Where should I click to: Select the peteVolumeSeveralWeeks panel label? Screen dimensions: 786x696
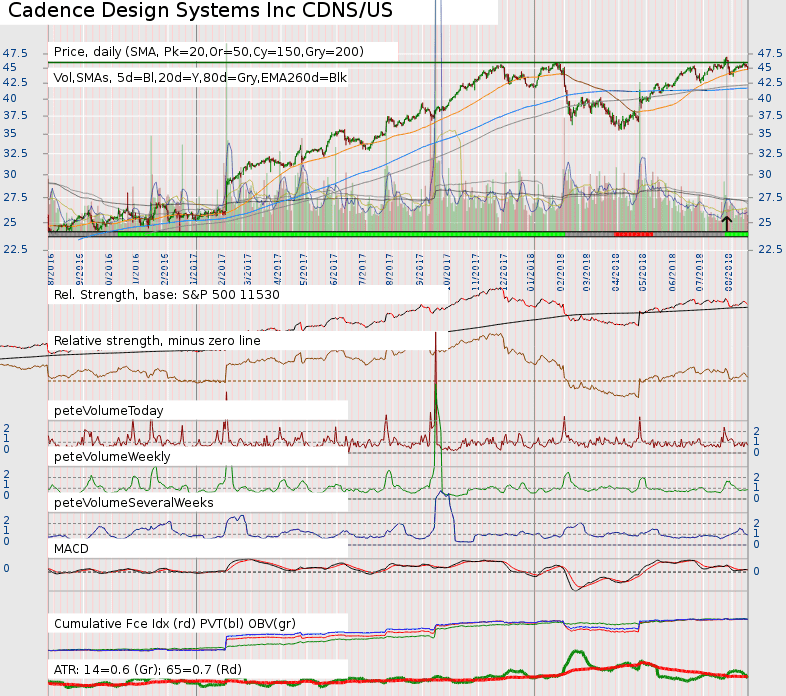pos(133,502)
